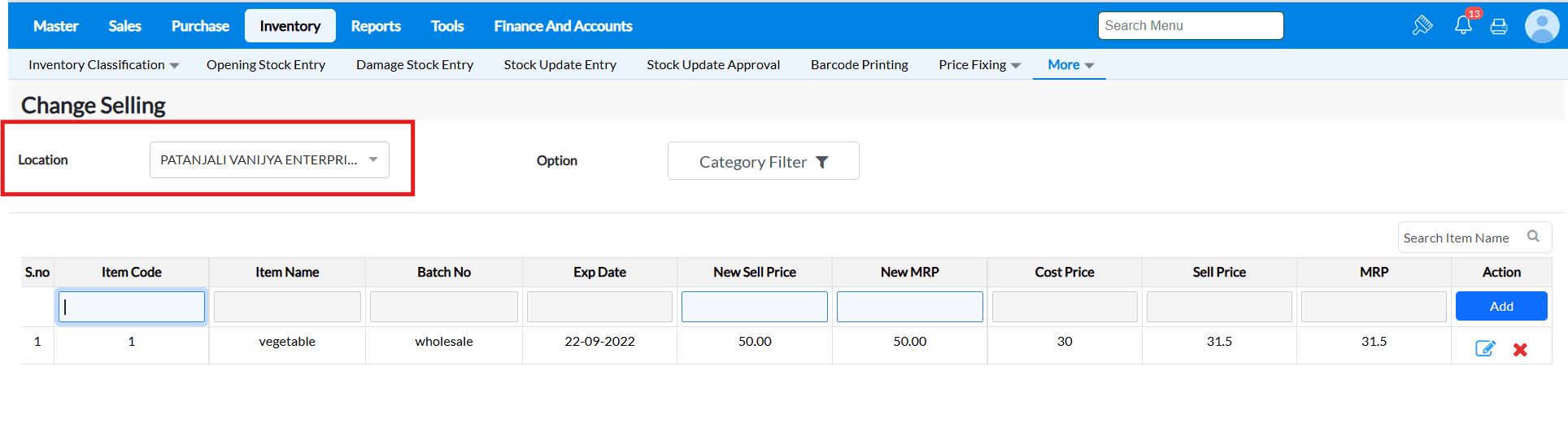
Task: Click the printer icon in header
Action: coord(1499,26)
